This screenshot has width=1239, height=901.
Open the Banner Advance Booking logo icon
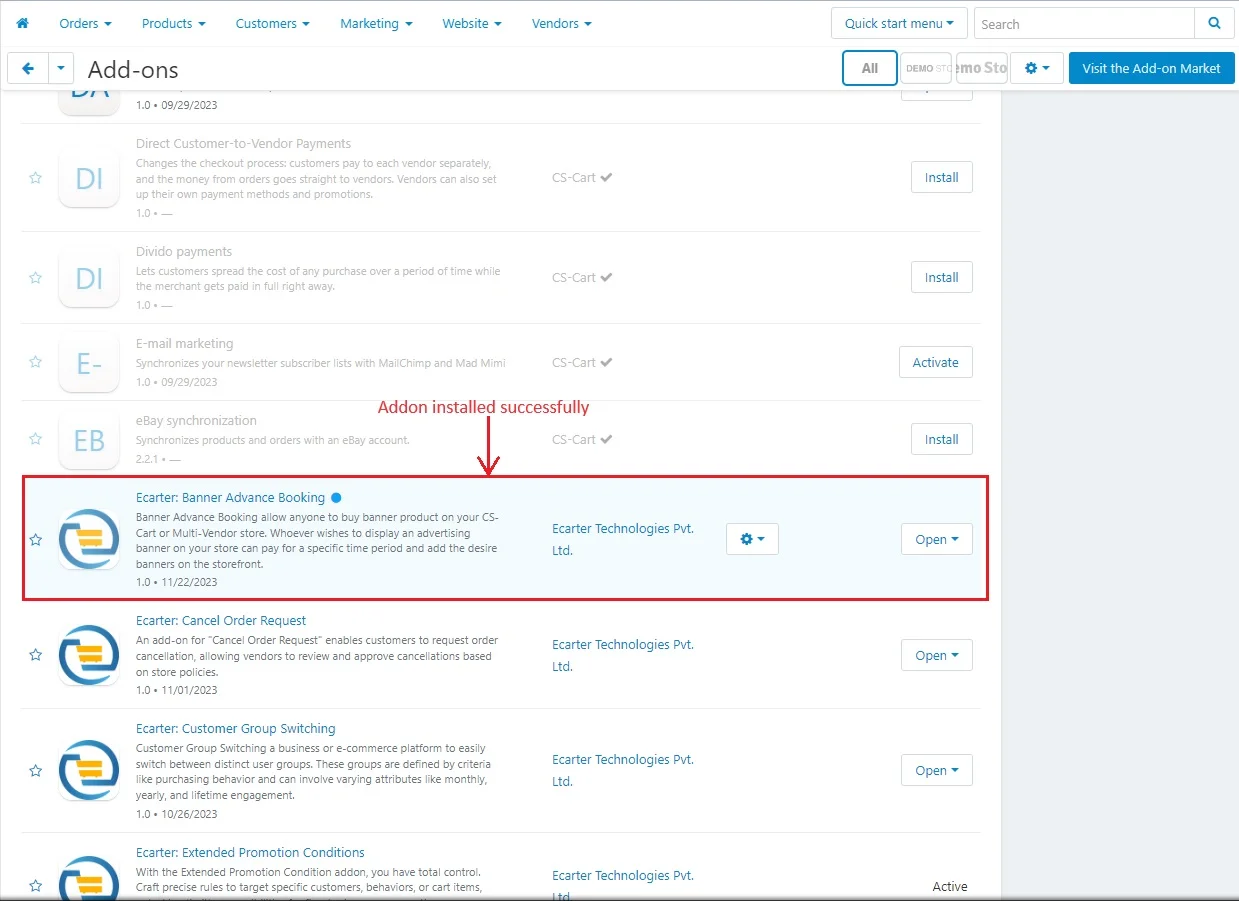click(x=89, y=539)
